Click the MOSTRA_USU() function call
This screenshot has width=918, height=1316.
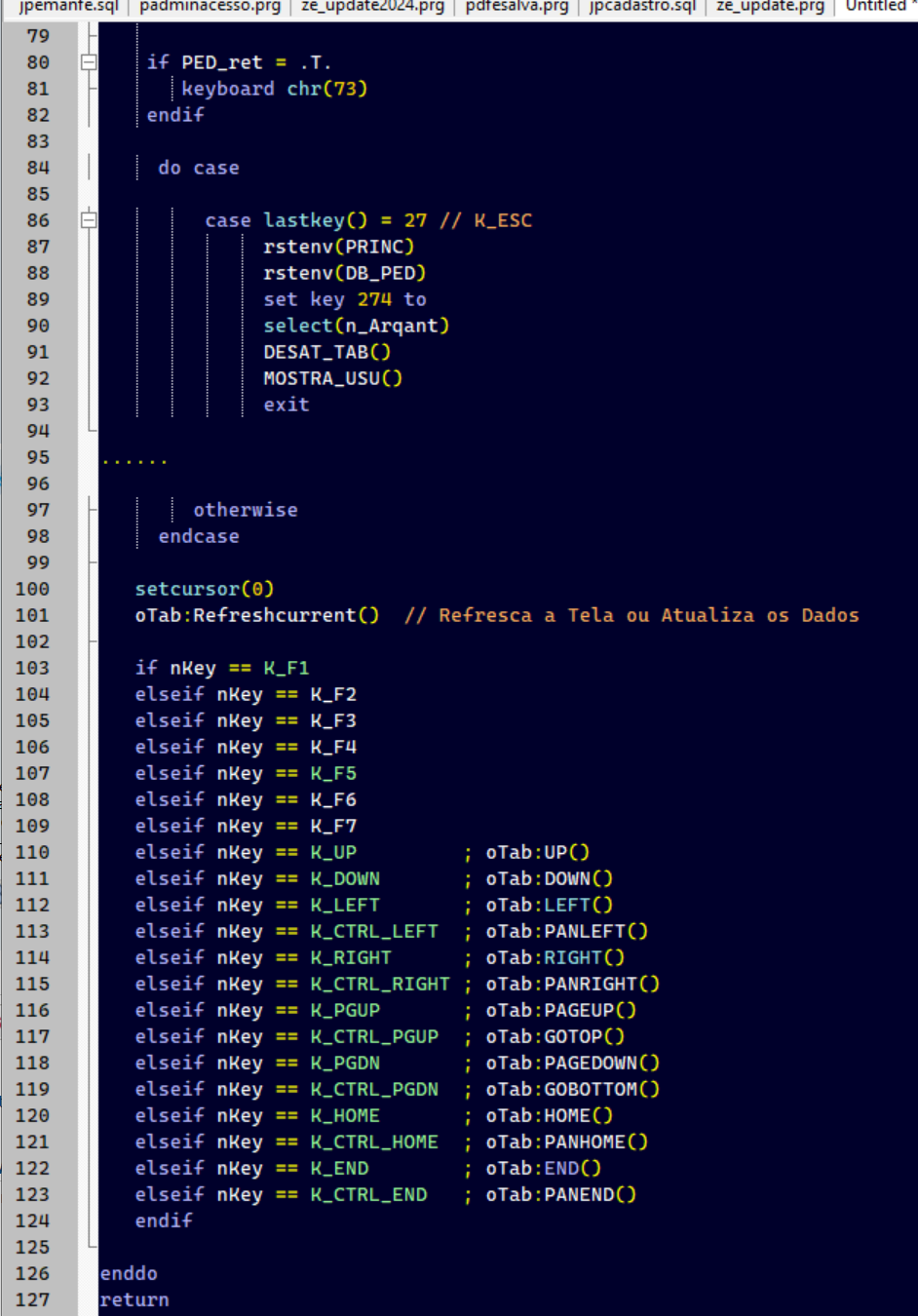click(x=332, y=378)
